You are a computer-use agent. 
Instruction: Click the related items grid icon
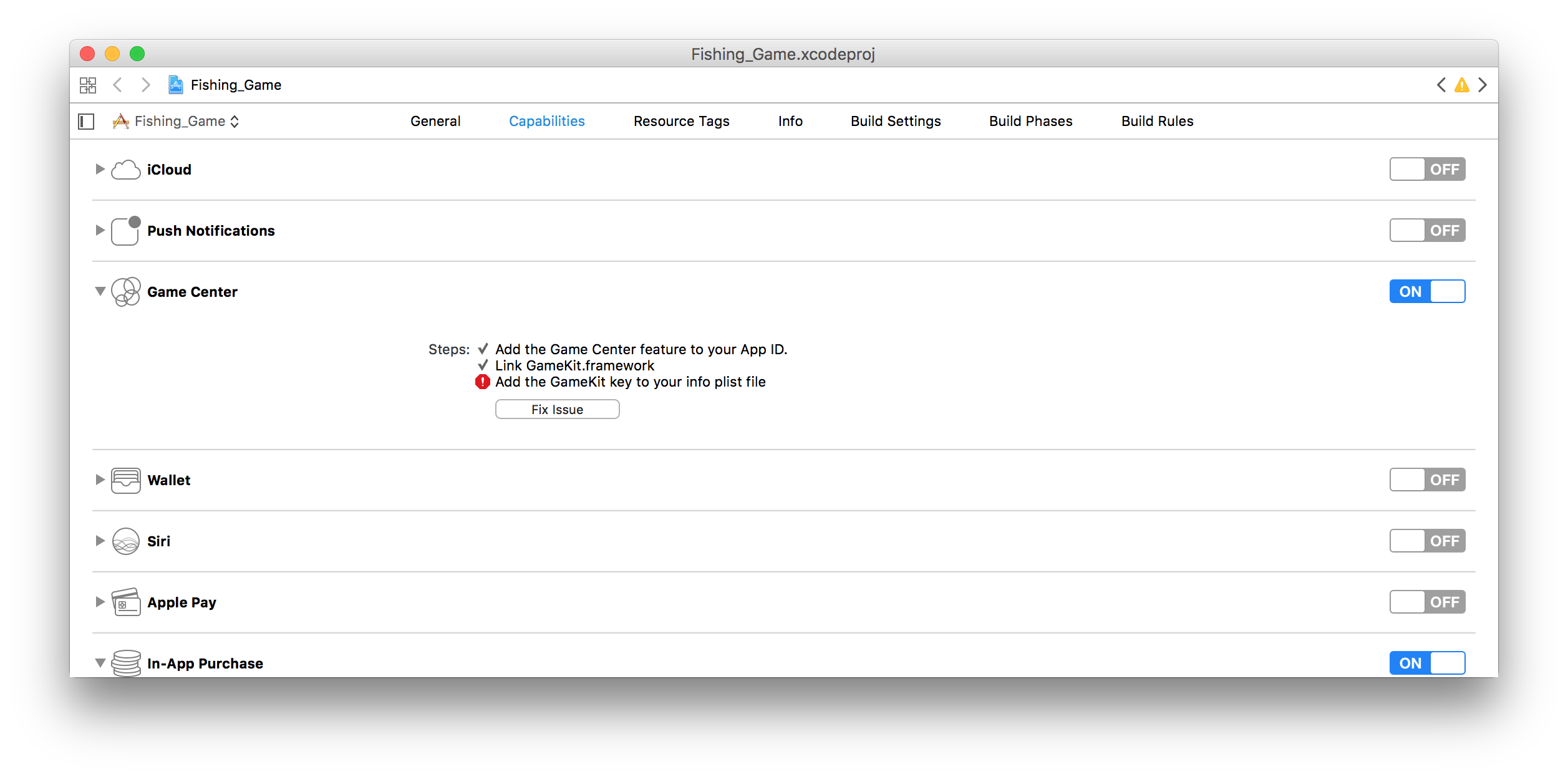[x=88, y=85]
